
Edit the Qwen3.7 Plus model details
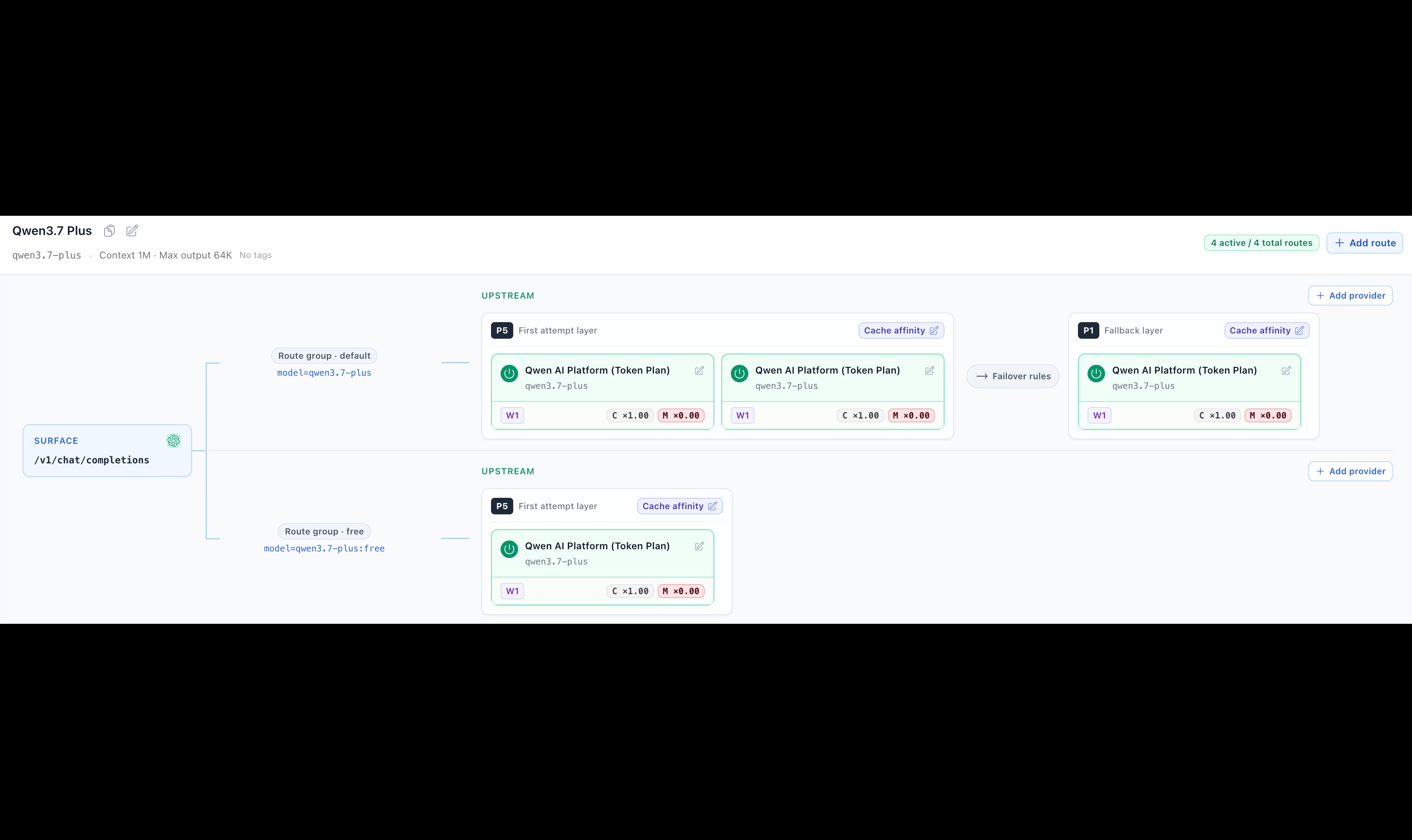coord(132,231)
